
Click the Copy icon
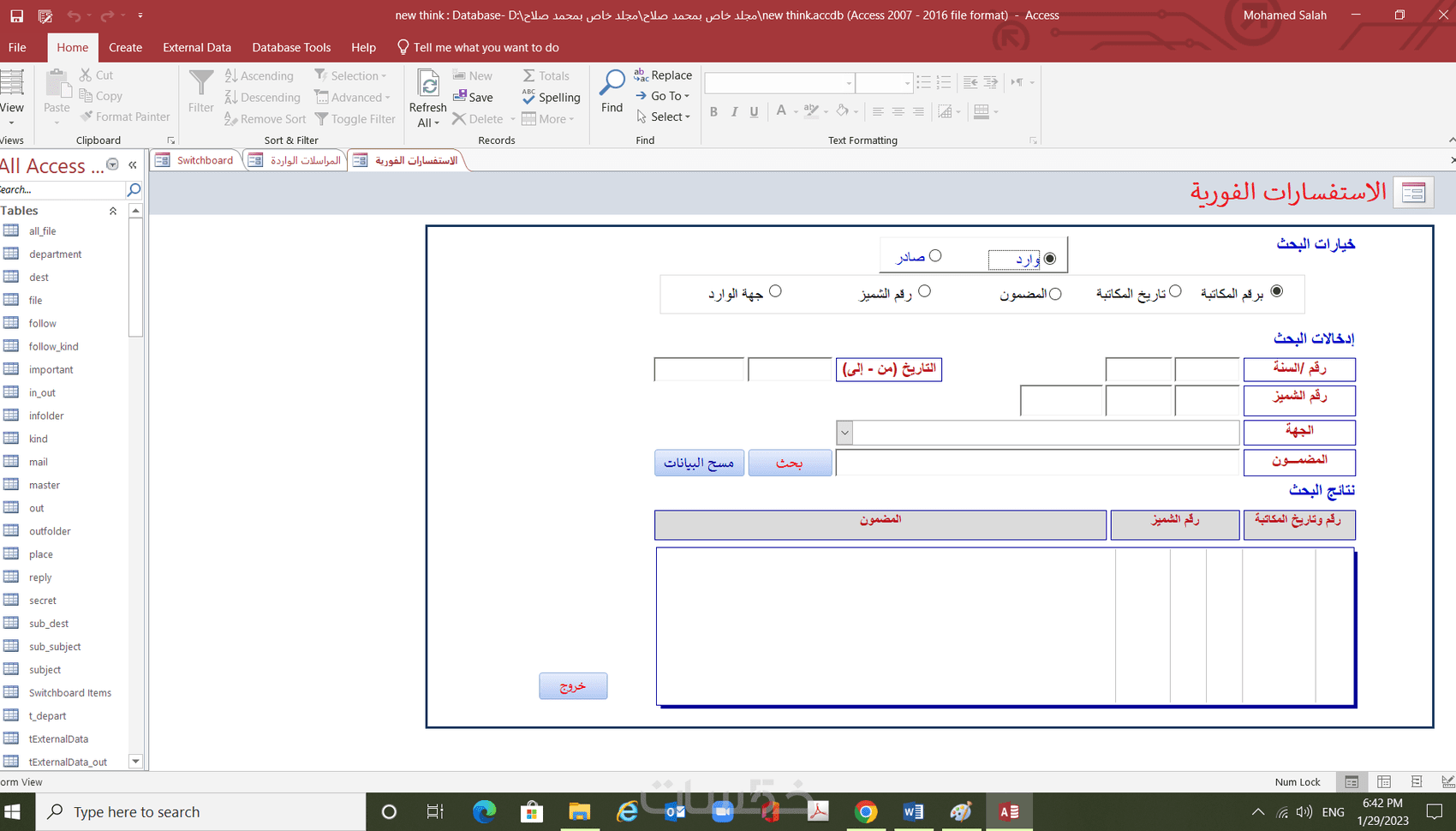(x=86, y=96)
